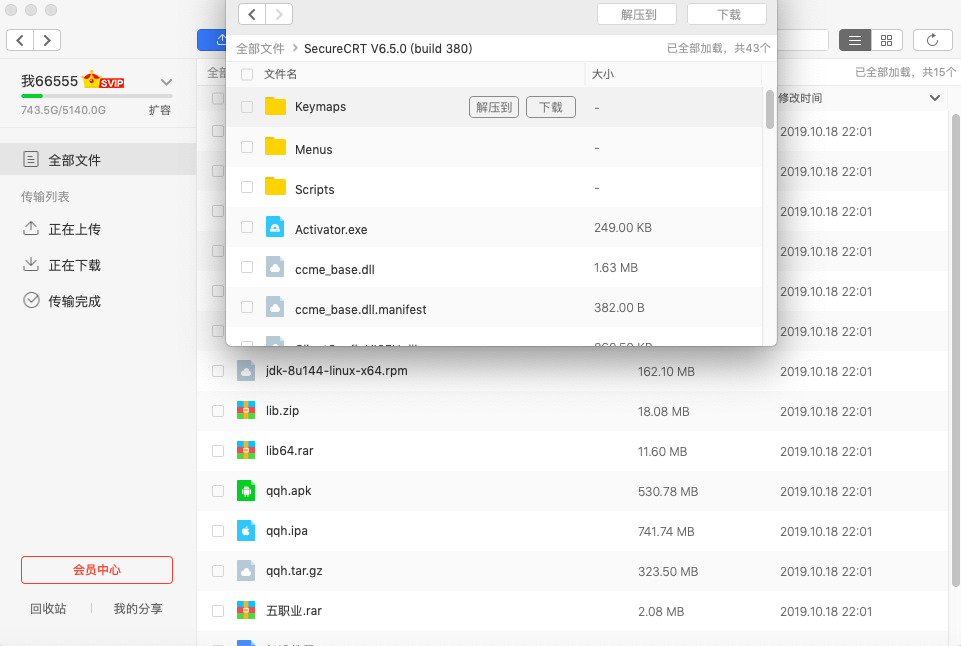Click the dialog's vertical scrollbar thumb
Viewport: 961px width, 646px height.
click(770, 109)
